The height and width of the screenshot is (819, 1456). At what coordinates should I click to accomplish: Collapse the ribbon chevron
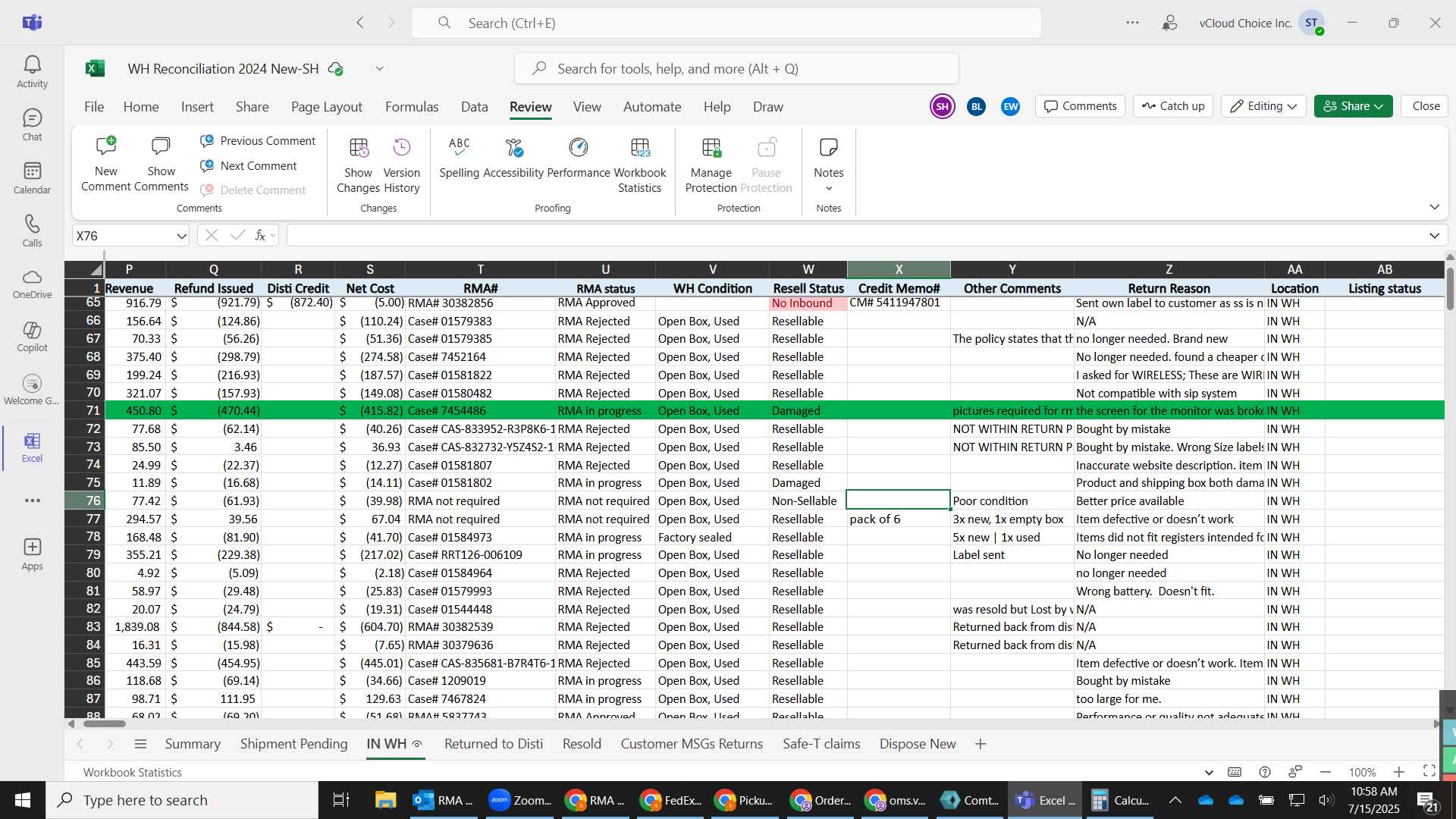[x=1434, y=207]
